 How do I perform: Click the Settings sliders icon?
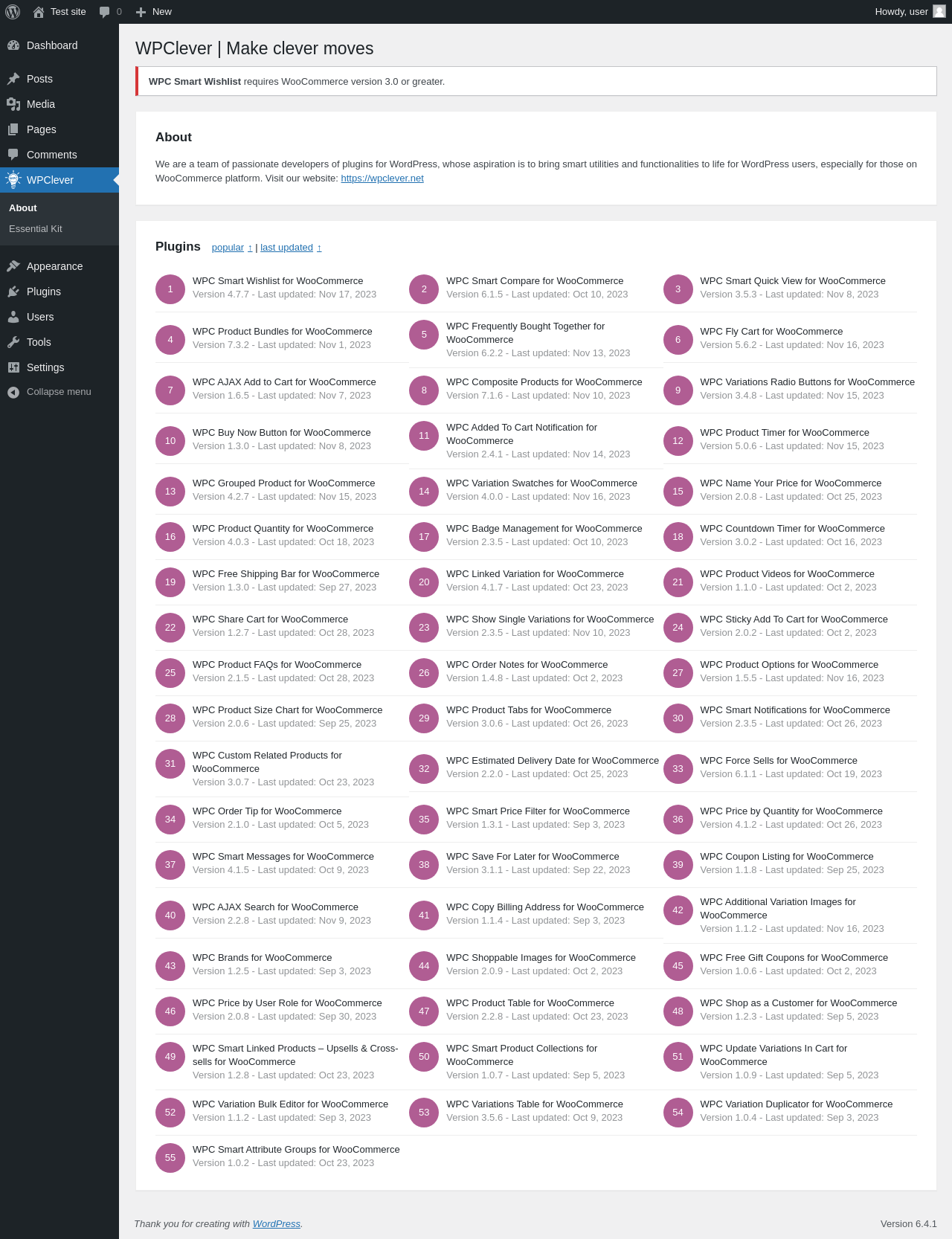click(13, 367)
